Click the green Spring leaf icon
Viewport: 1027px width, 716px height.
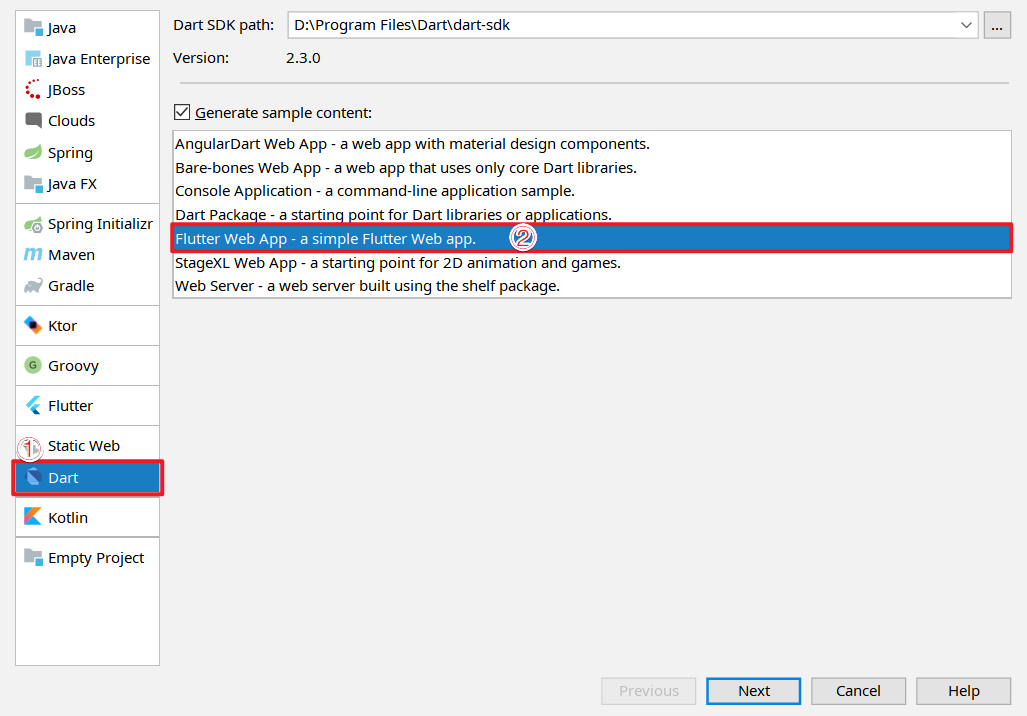(33, 152)
